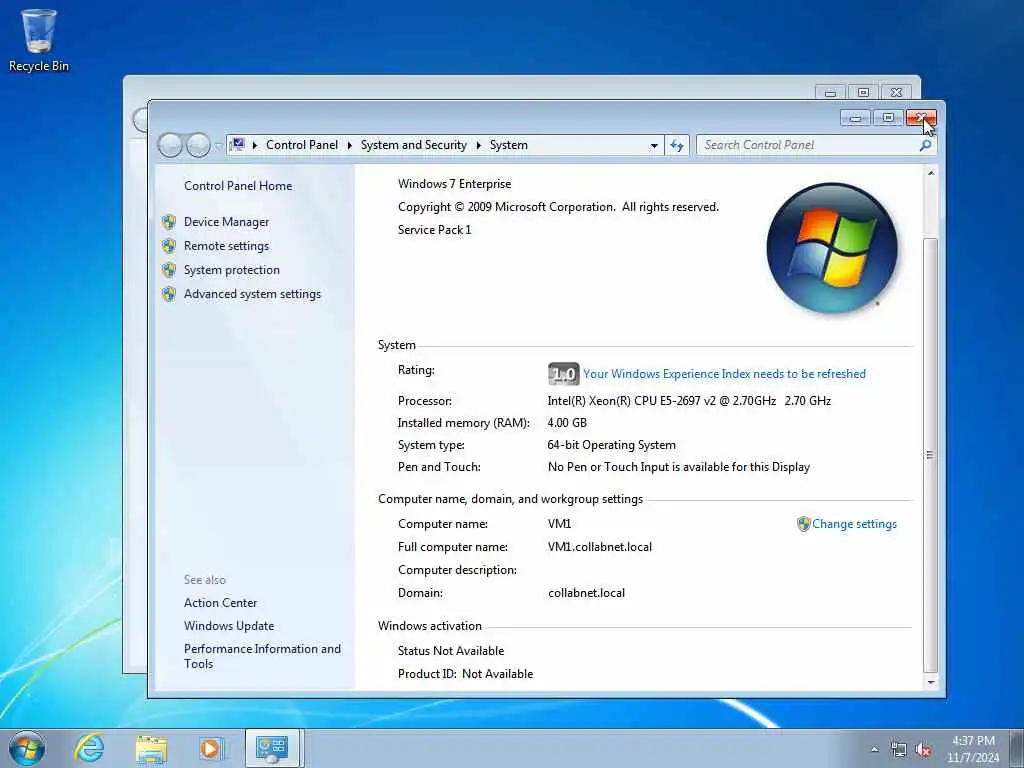Expand arrow before Control Panel breadcrumb
Screen dimensions: 1024x768
(255, 145)
